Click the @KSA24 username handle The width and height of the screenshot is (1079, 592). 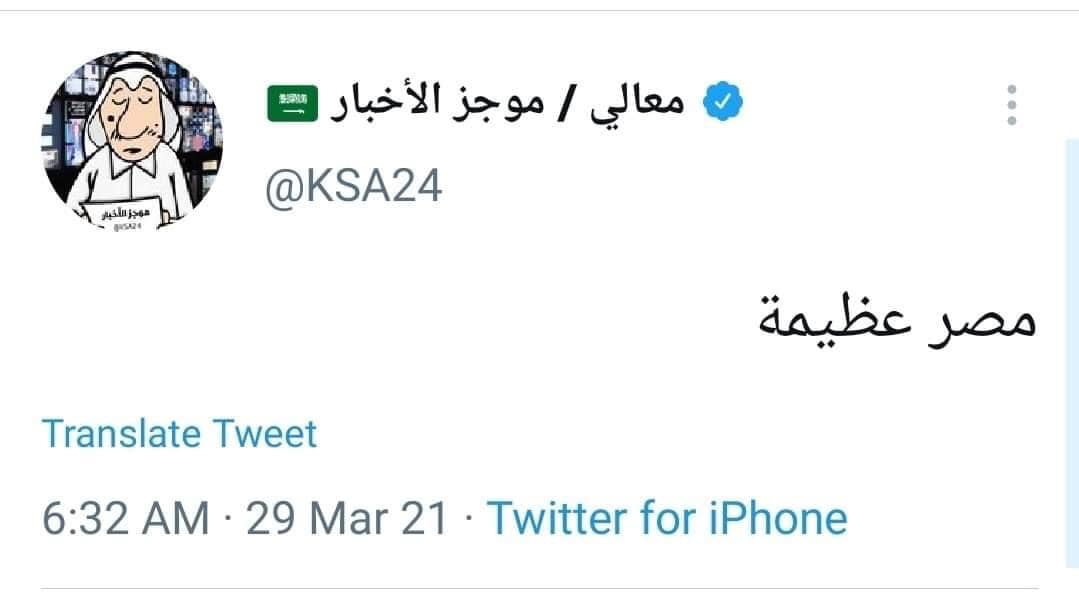(353, 186)
